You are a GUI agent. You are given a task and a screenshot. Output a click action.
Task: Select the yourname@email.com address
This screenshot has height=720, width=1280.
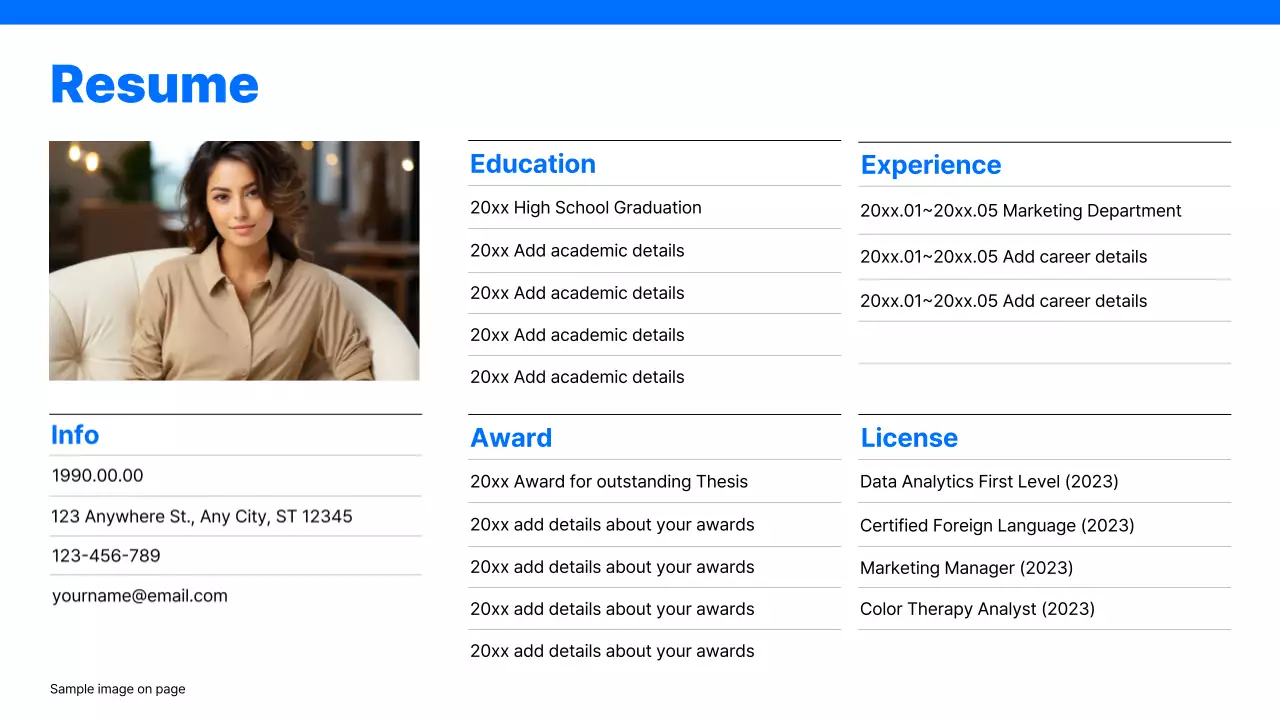click(139, 595)
